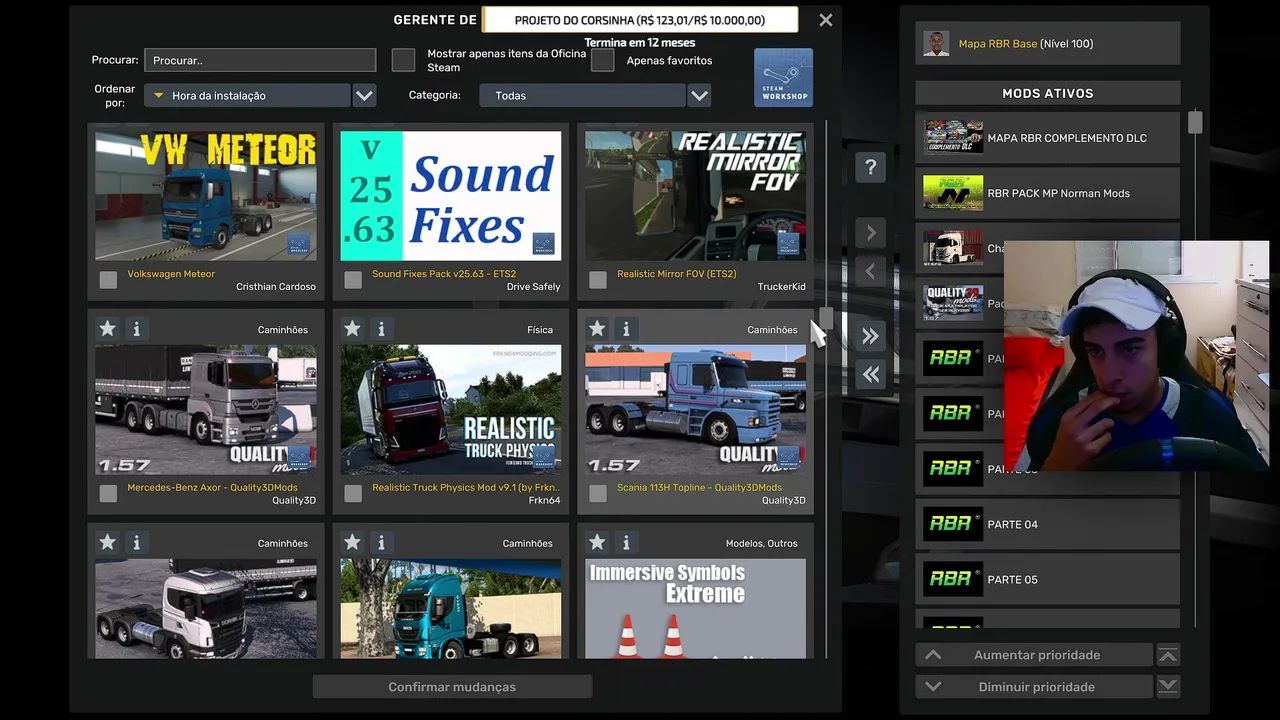The width and height of the screenshot is (1280, 720).
Task: Star the white Scania truck mod in bottom row
Action: [x=107, y=543]
